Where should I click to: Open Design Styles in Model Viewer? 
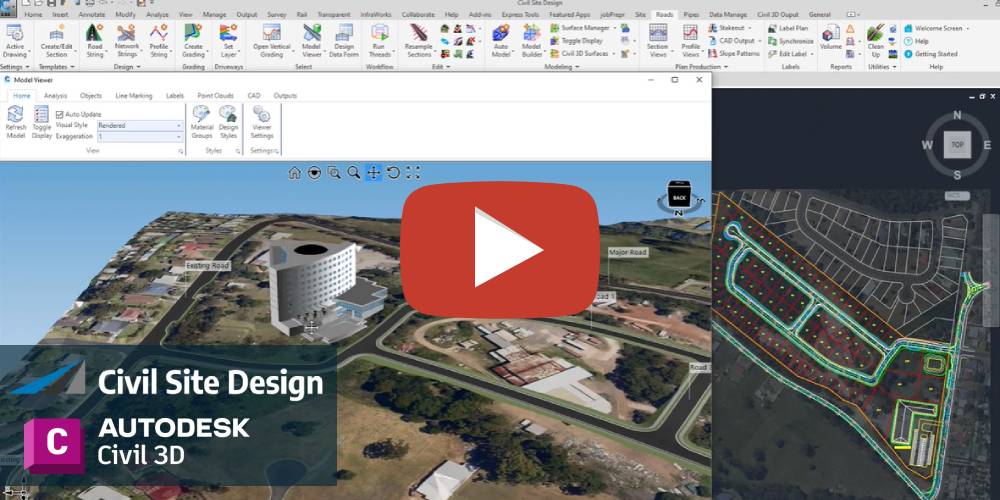[x=228, y=122]
